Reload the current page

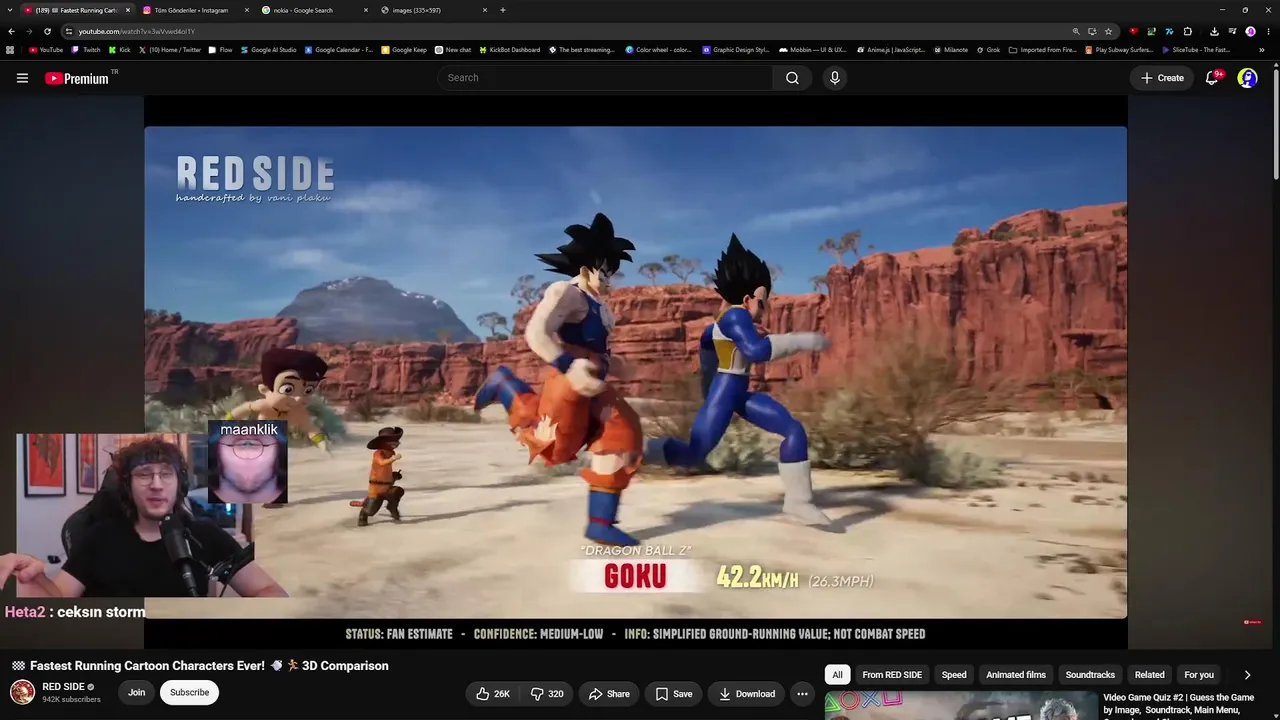pyautogui.click(x=47, y=31)
